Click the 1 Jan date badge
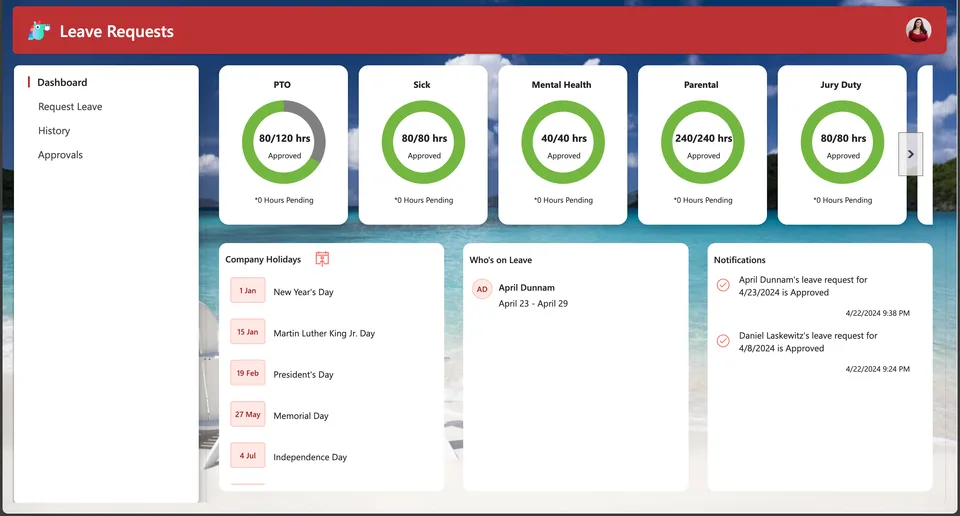 [x=248, y=291]
